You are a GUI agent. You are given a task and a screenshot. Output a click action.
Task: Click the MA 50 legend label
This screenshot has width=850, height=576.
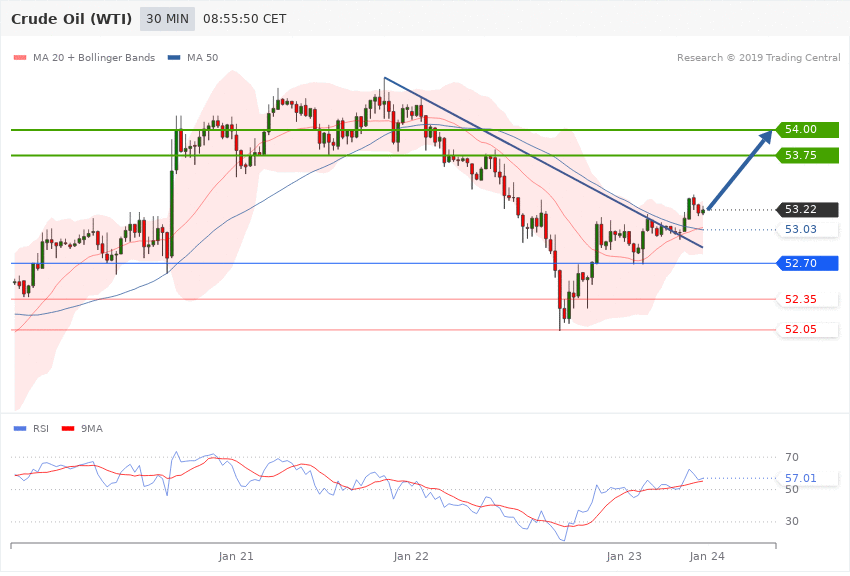click(202, 57)
